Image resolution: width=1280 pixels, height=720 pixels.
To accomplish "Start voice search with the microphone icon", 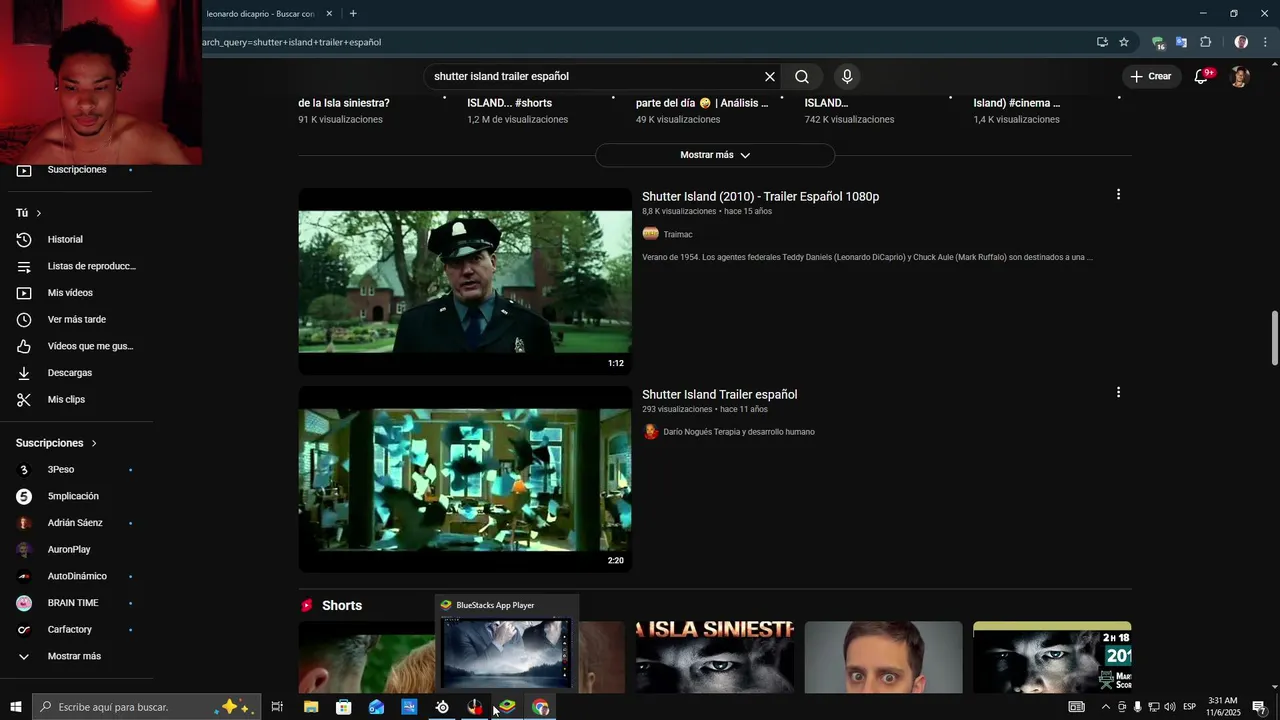I will 847,77.
